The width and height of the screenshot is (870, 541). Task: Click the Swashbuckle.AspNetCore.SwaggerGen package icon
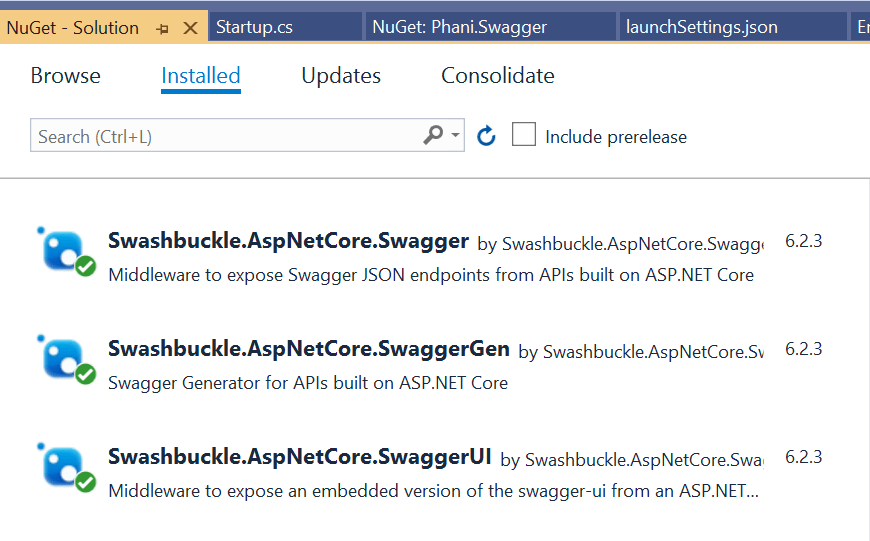click(64, 358)
